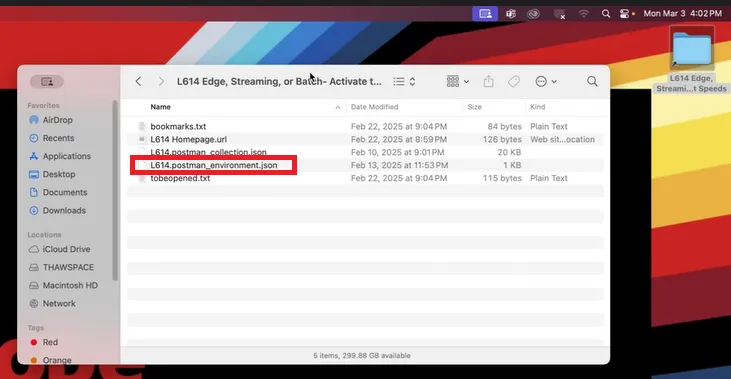Open the ellipsis action menu
Viewport: 731px width, 379px height.
[546, 82]
